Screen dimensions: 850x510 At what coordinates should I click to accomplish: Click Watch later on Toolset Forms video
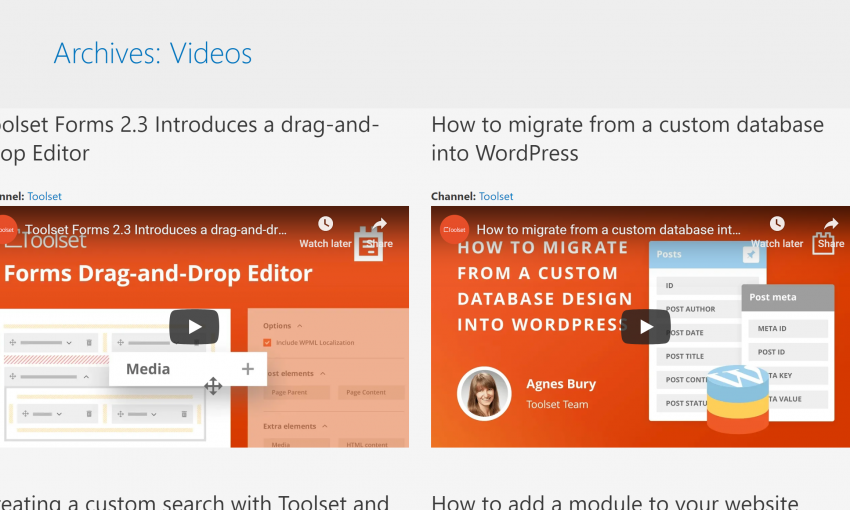pyautogui.click(x=325, y=233)
